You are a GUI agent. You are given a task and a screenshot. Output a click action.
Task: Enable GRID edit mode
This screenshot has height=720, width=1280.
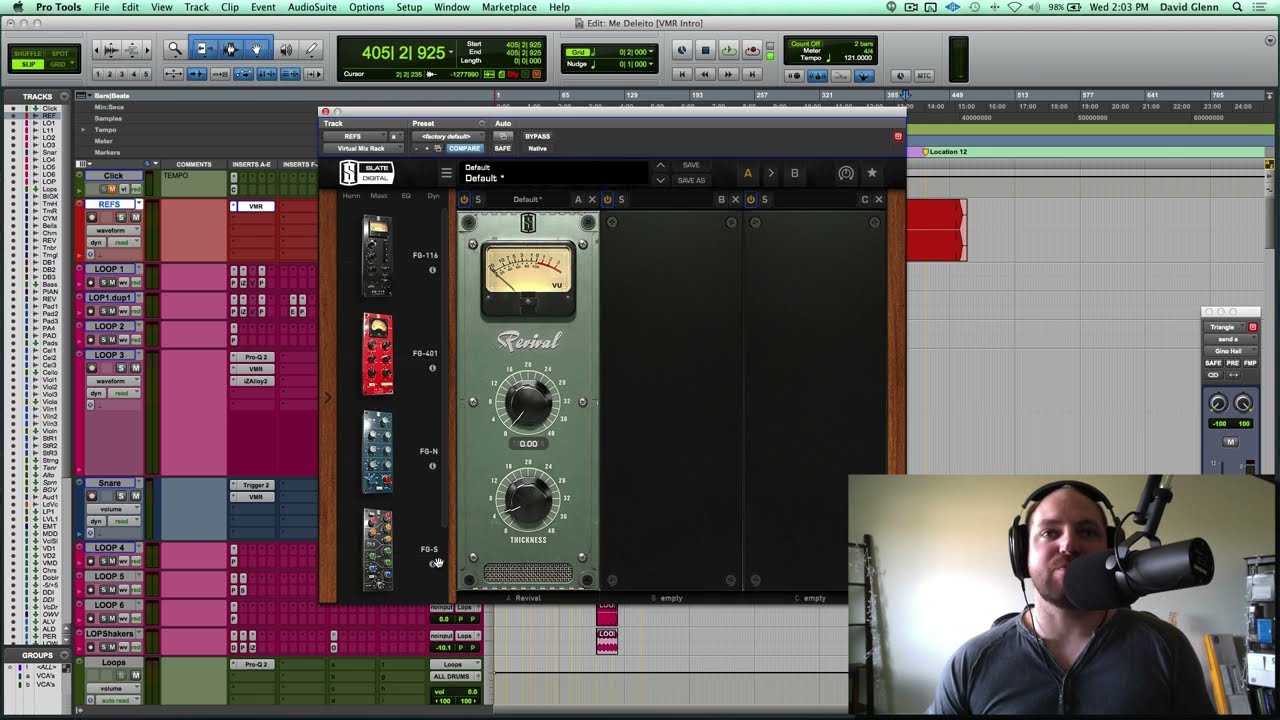pos(60,64)
